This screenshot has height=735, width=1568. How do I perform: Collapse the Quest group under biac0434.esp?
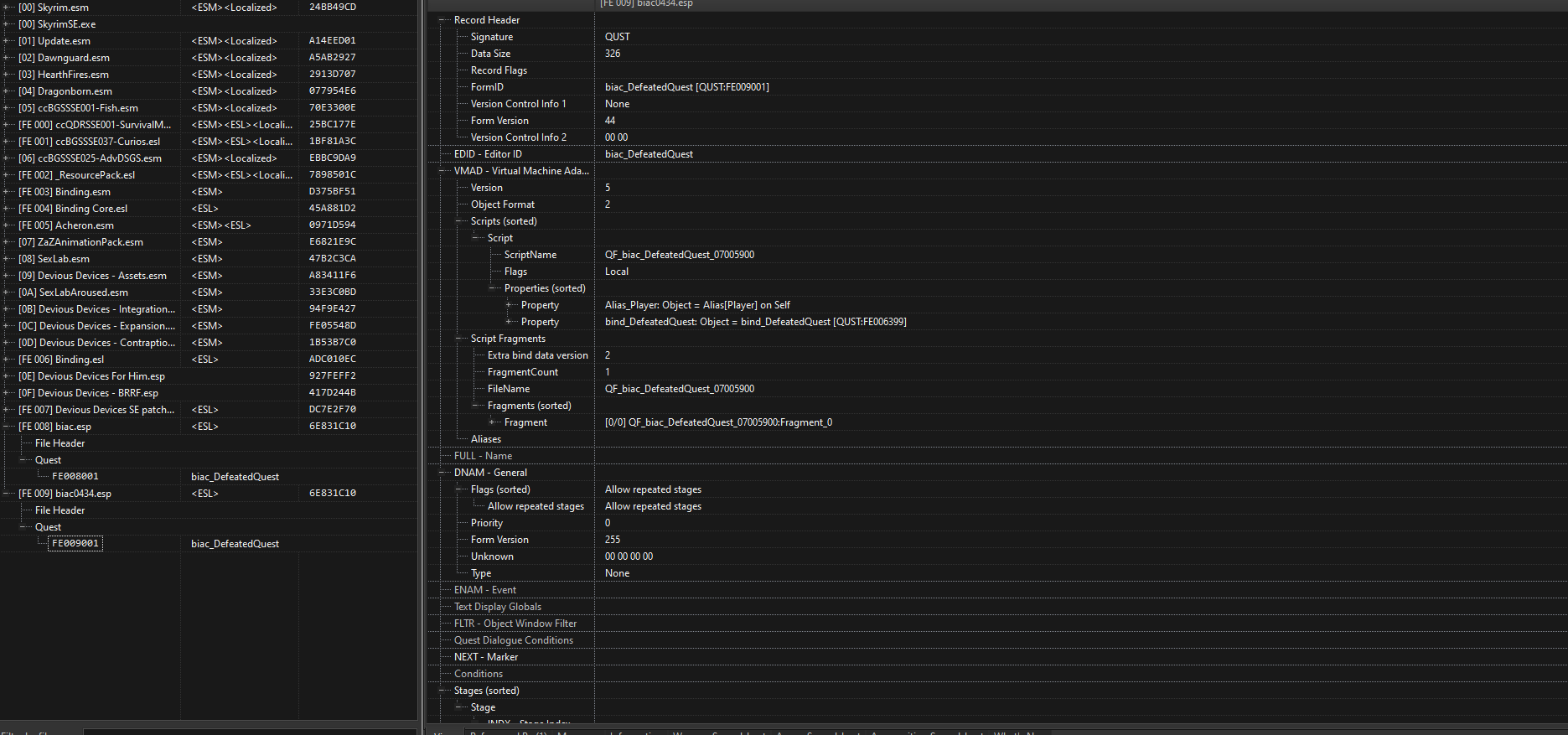click(23, 527)
